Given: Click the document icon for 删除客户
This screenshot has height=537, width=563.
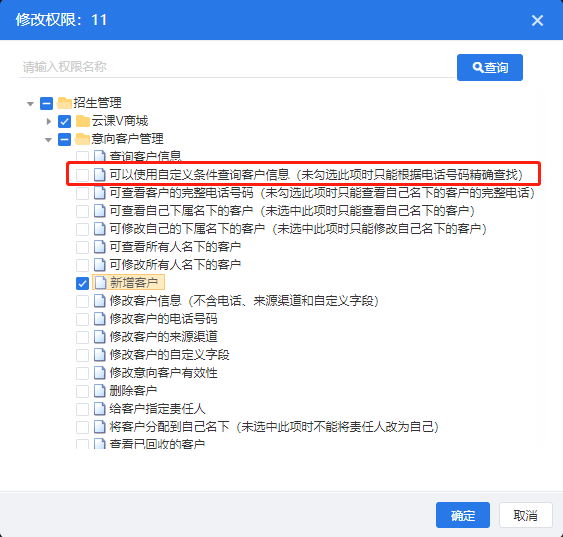Looking at the screenshot, I should [99, 391].
